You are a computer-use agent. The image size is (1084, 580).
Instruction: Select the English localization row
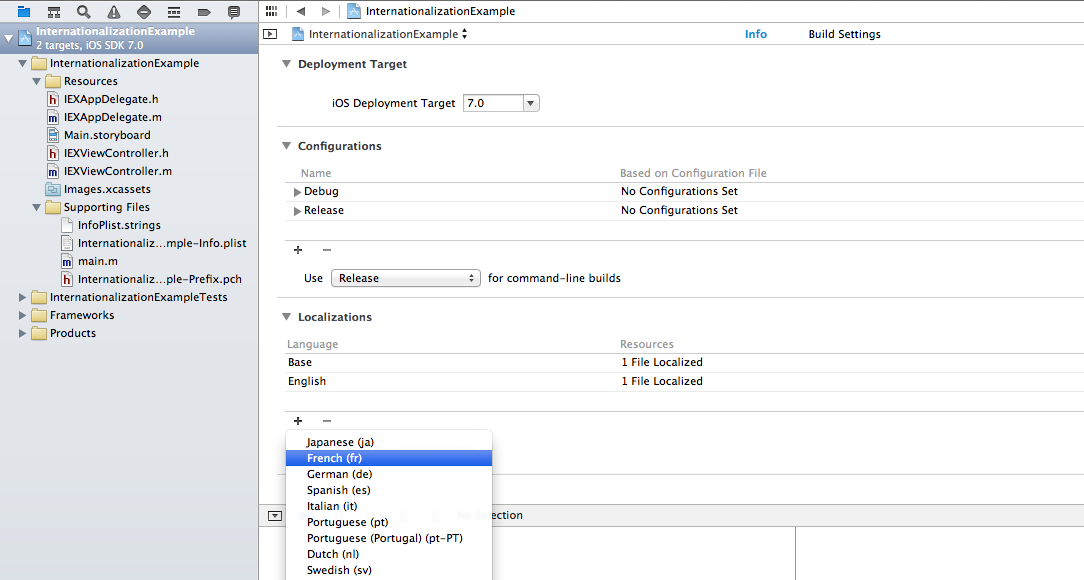[x=684, y=381]
